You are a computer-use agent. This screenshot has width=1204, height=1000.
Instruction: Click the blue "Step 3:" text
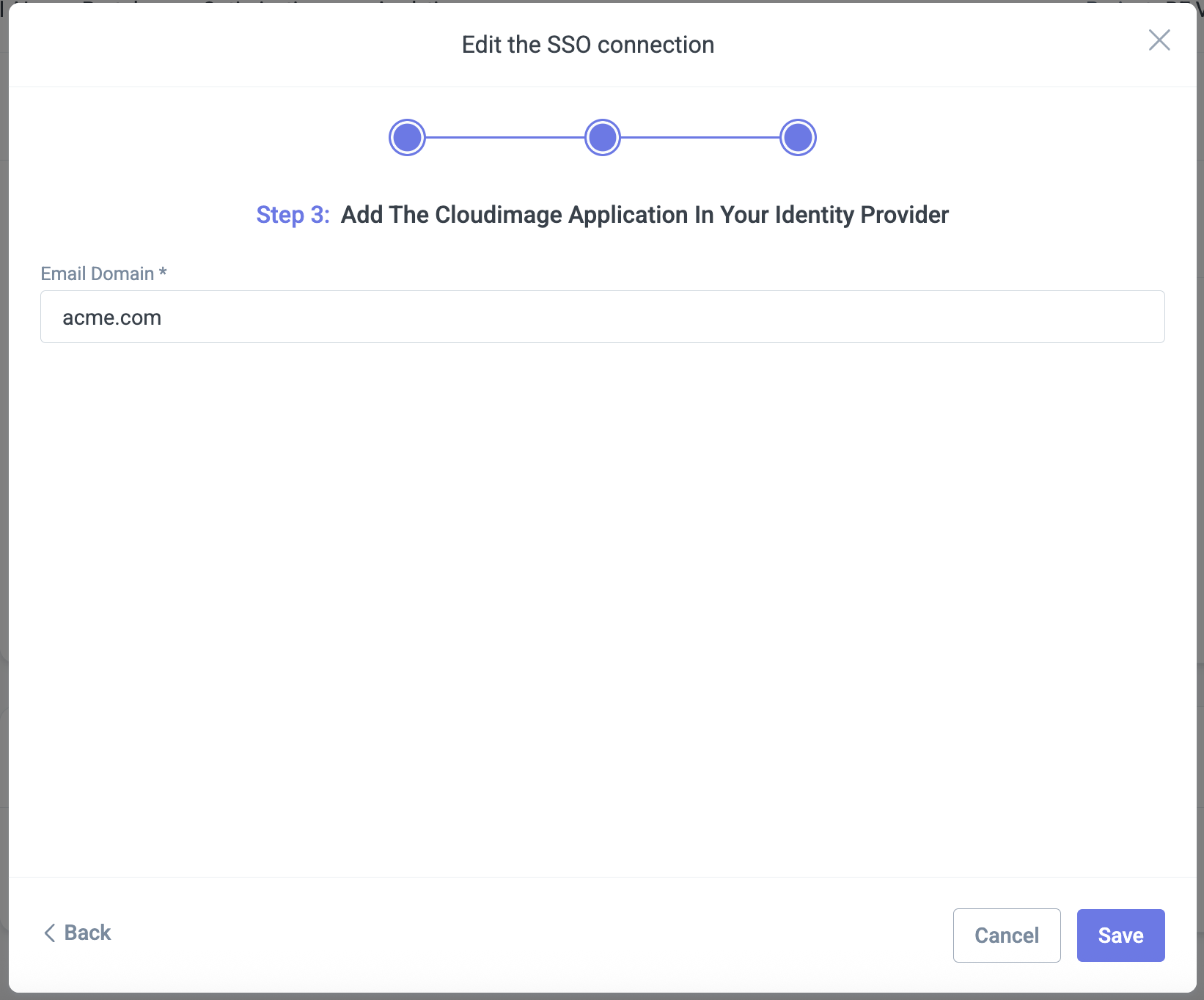[293, 215]
